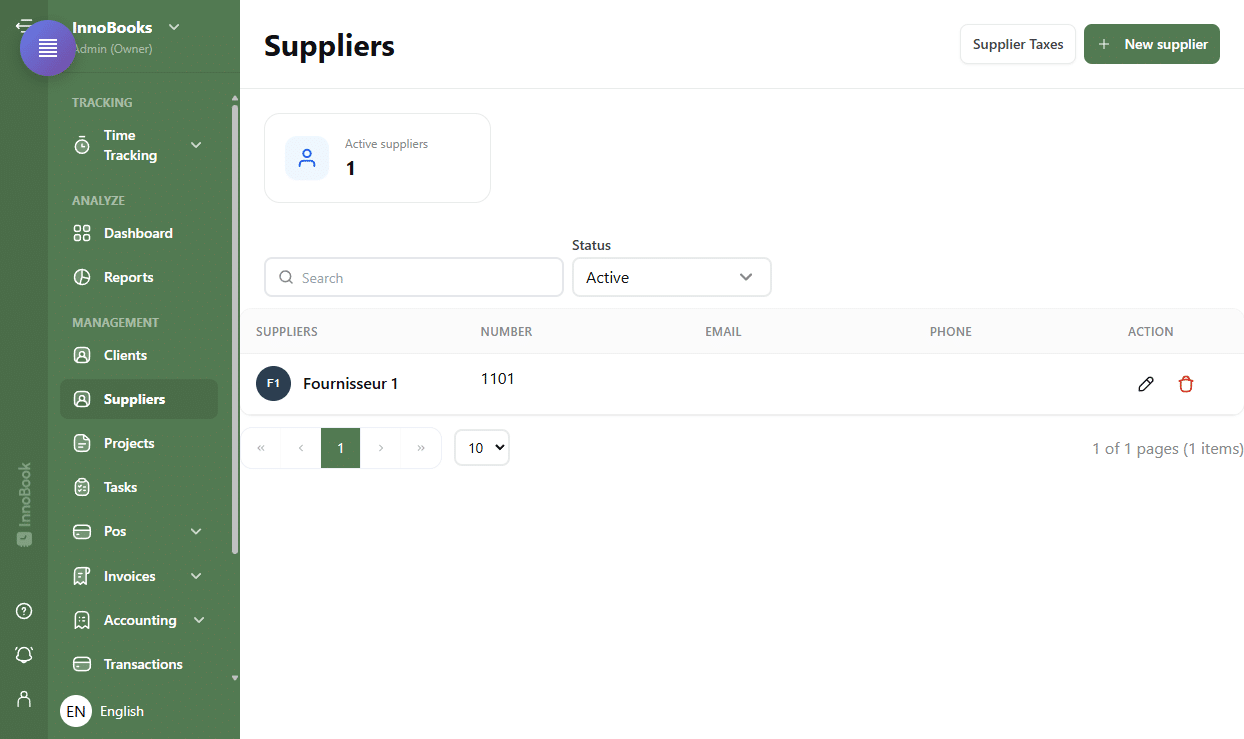Image resolution: width=1244 pixels, height=739 pixels.
Task: Collapse the sidebar with the arrow icon
Action: coord(22,24)
